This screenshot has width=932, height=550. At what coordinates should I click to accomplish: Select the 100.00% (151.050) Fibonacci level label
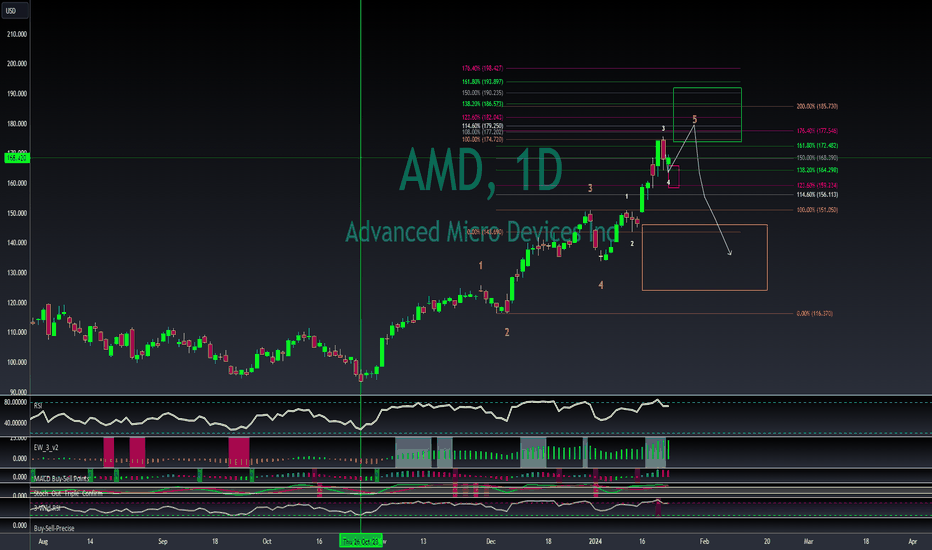point(817,210)
